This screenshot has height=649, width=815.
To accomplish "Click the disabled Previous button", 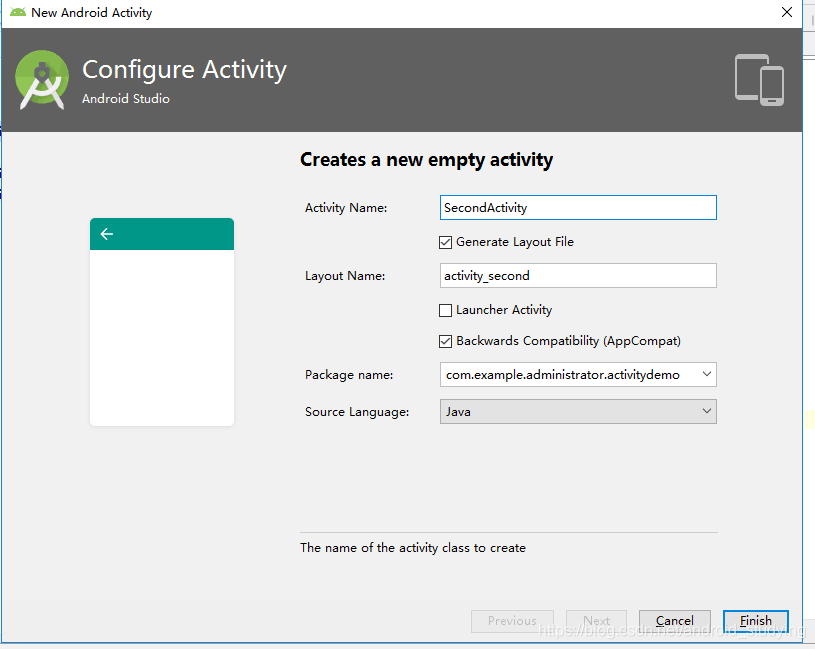I will click(512, 621).
